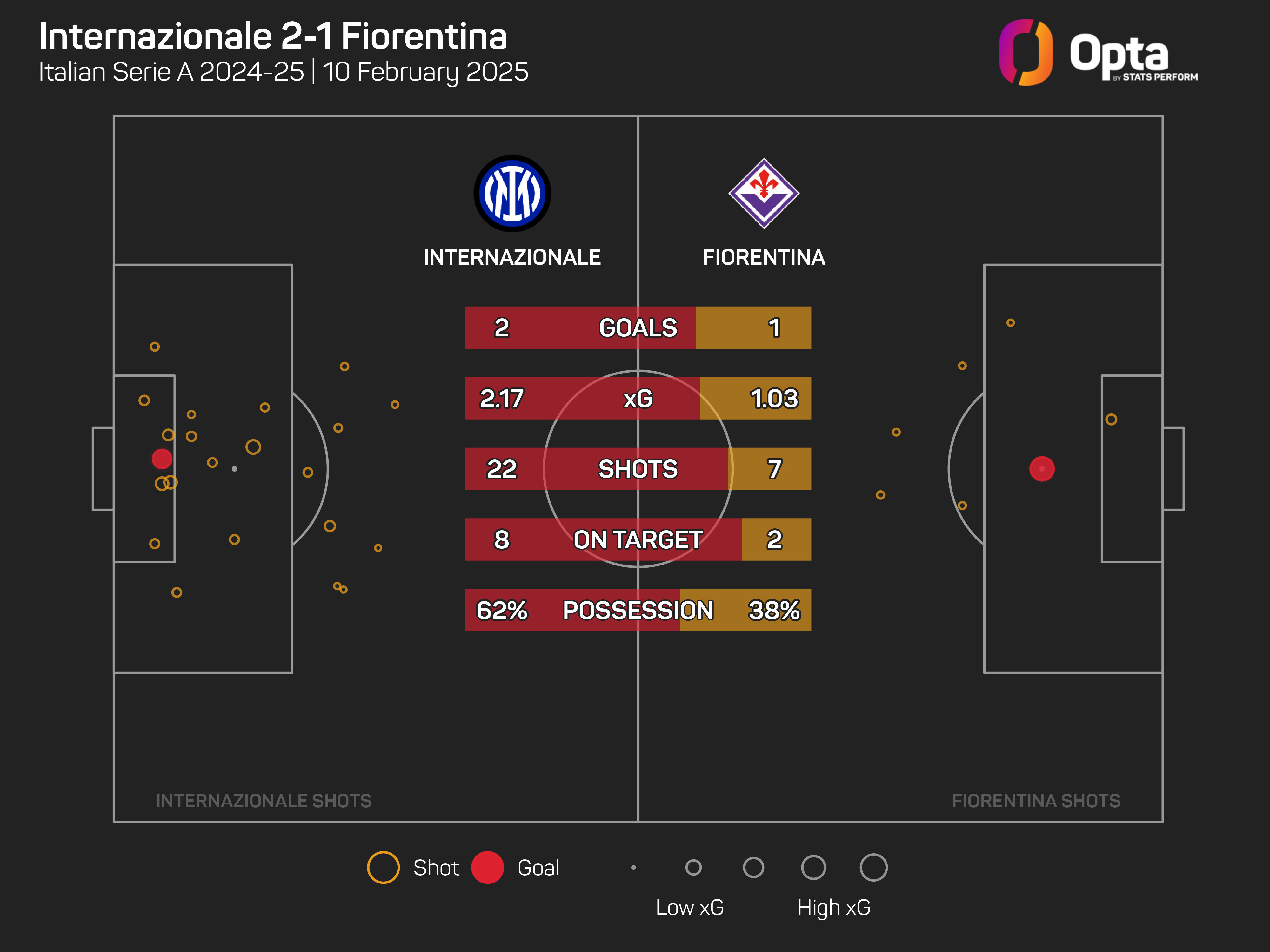Click the Italian Serie A date subtitle

click(x=283, y=72)
